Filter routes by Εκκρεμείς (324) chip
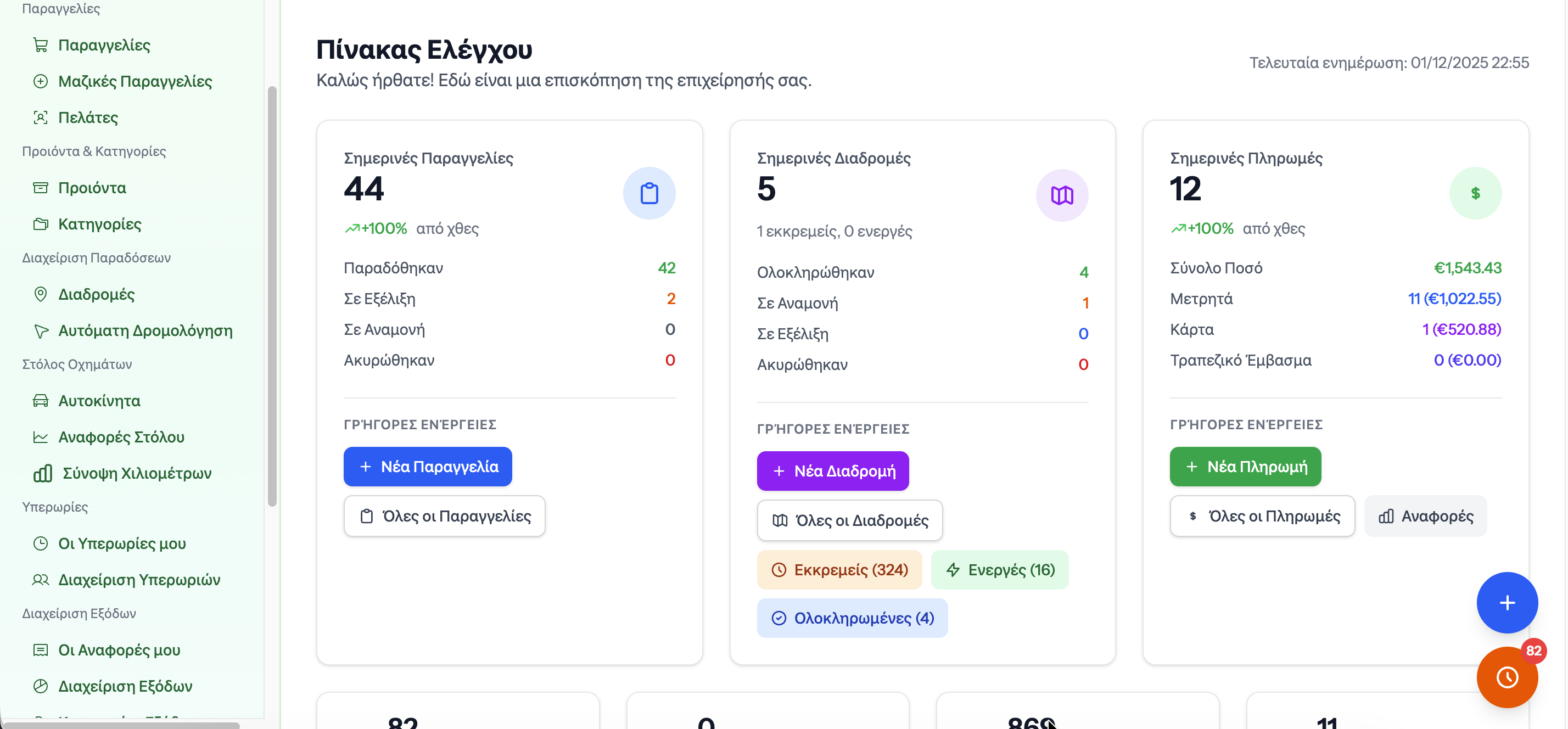Image resolution: width=1568 pixels, height=729 pixels. pyautogui.click(x=839, y=570)
